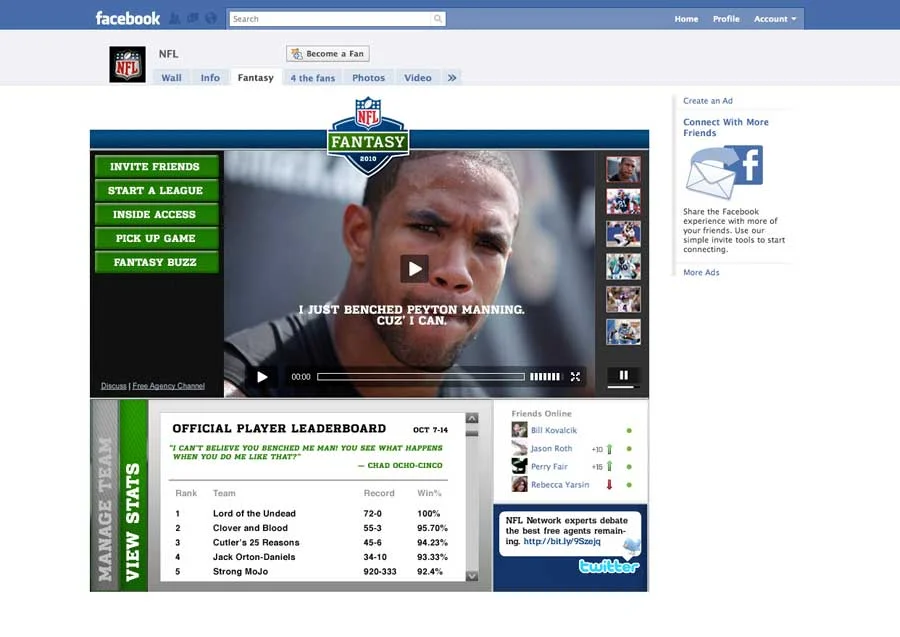Switch to the Manage Team vertical tab
The image size is (900, 637).
pyautogui.click(x=104, y=496)
